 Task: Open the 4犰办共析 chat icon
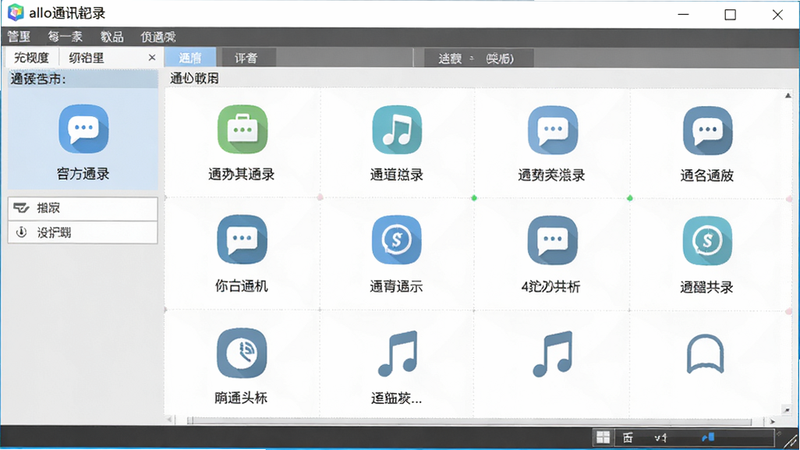[x=553, y=240]
